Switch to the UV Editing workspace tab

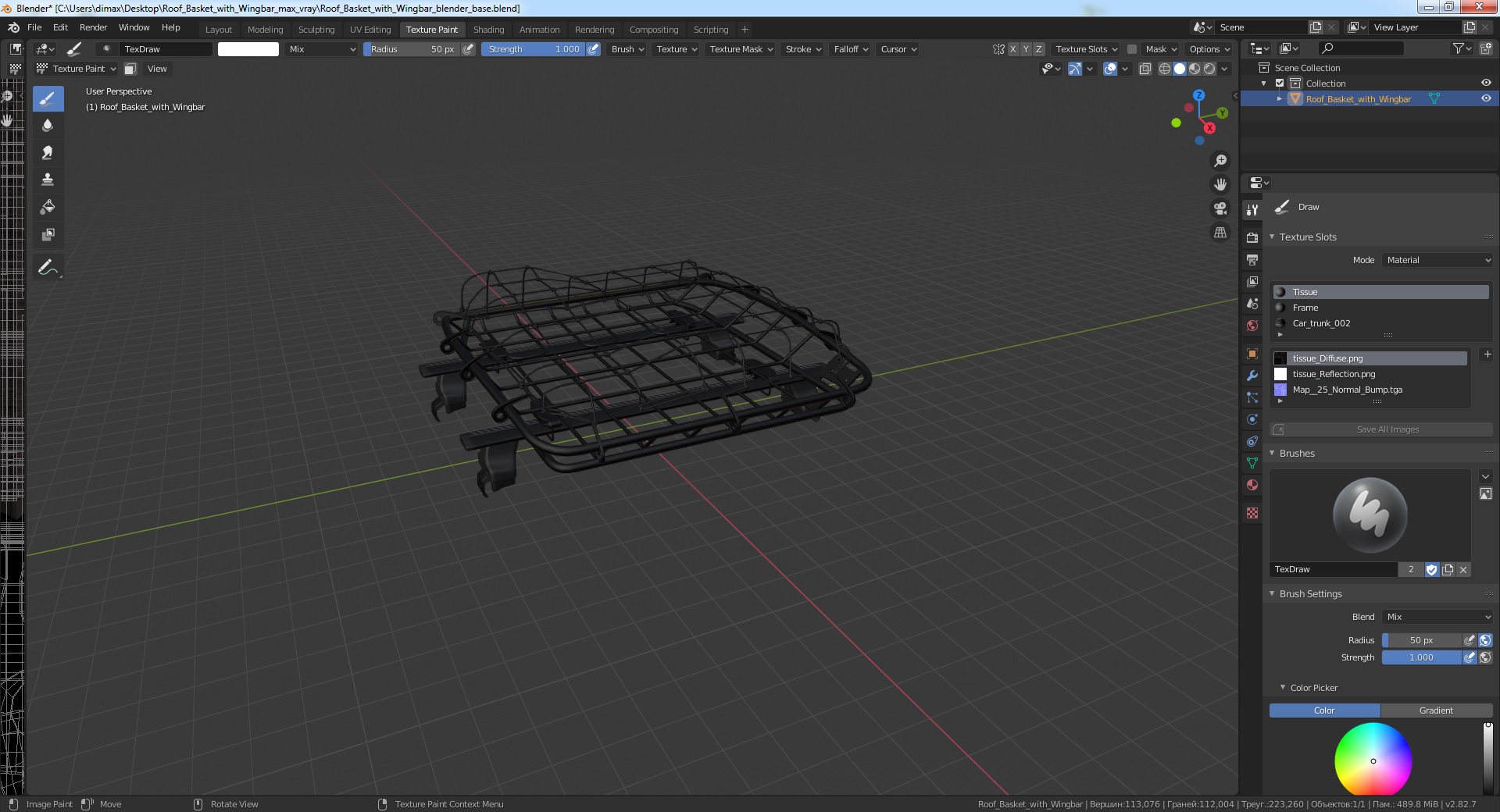pyautogui.click(x=370, y=29)
